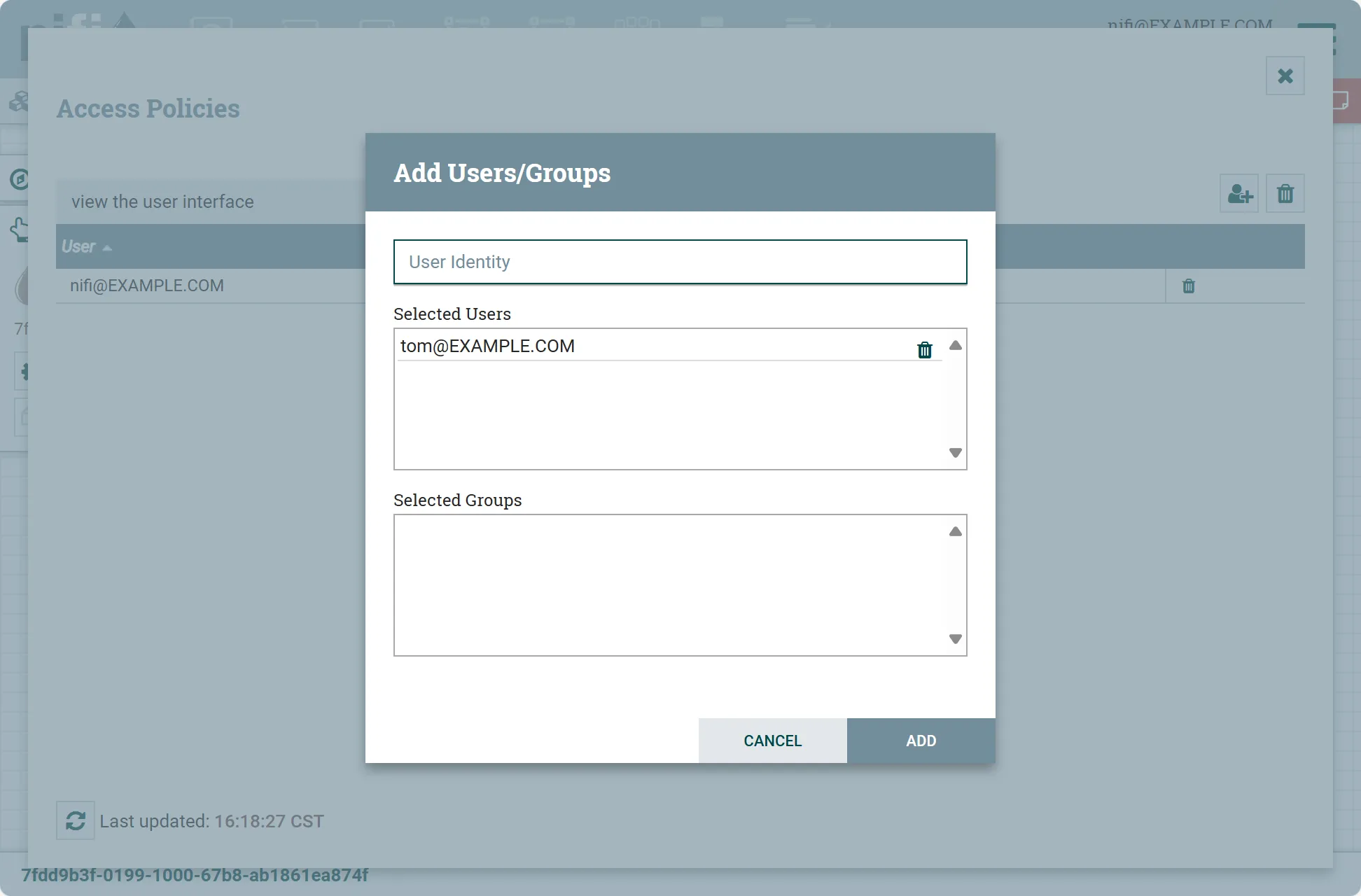
Task: Click the refresh icon beside Last updated
Action: coord(76,820)
